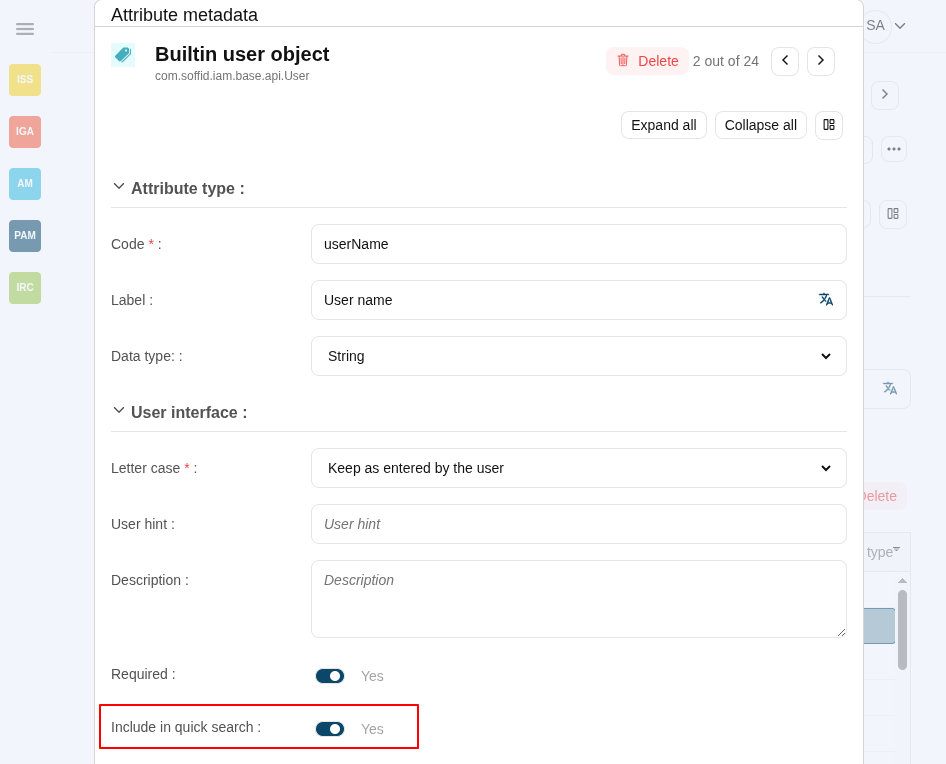
Task: Open the PAM module in the sidebar
Action: coord(25,236)
